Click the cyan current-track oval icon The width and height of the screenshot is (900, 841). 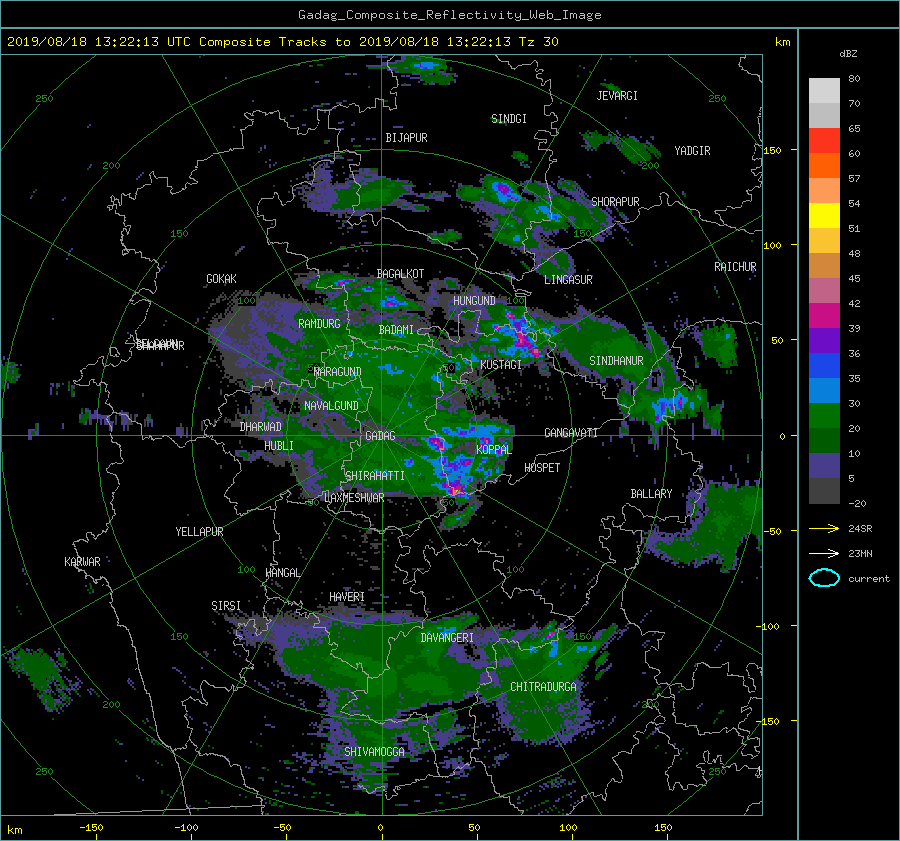click(x=824, y=578)
